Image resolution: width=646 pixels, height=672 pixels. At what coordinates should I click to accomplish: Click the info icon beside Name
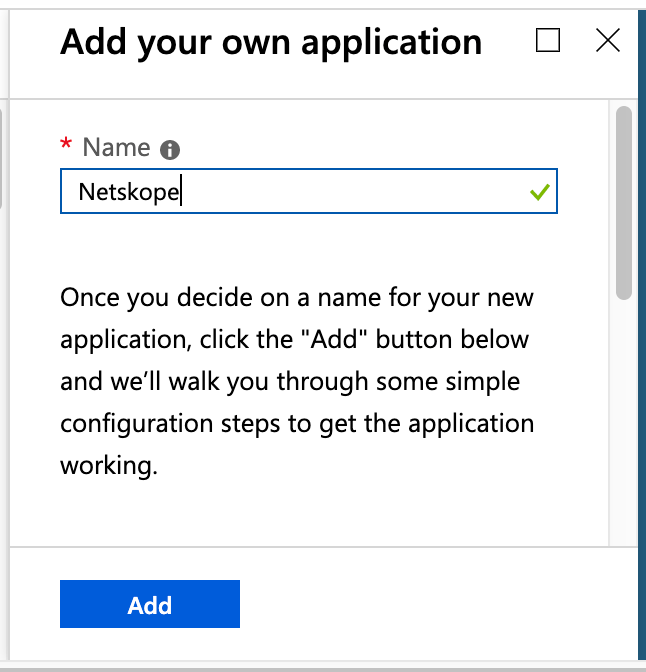(x=170, y=150)
